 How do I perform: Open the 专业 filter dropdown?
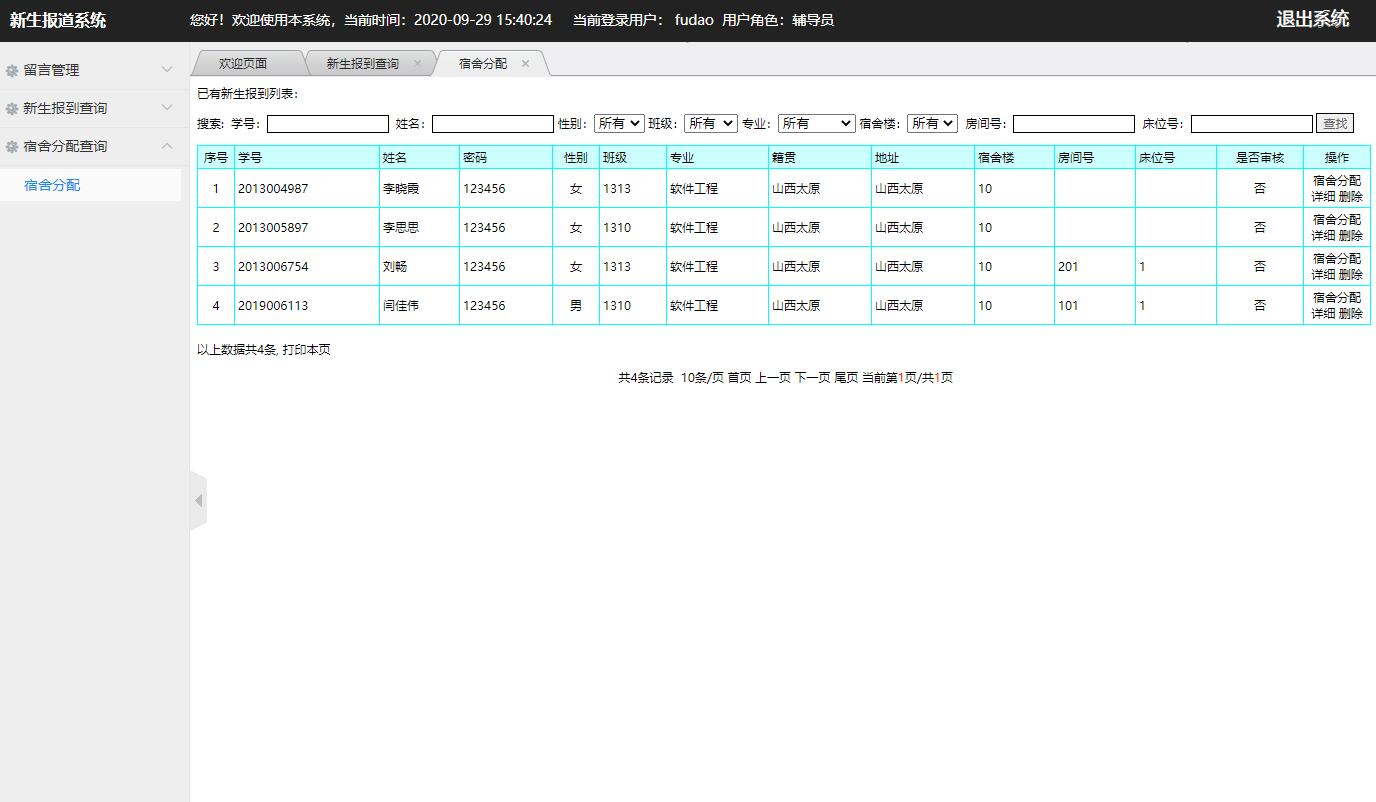click(x=816, y=123)
